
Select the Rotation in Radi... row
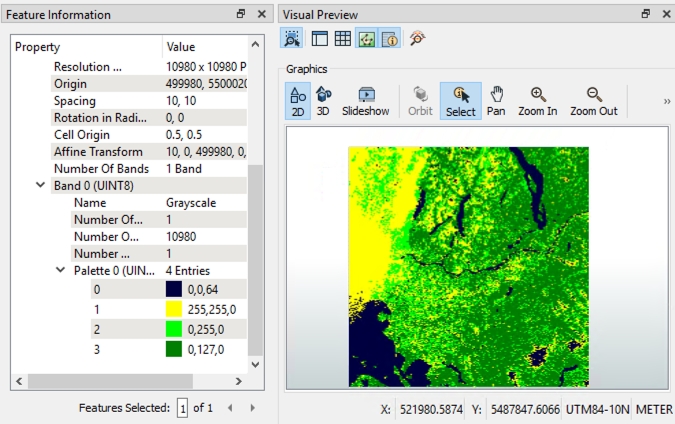pos(149,118)
